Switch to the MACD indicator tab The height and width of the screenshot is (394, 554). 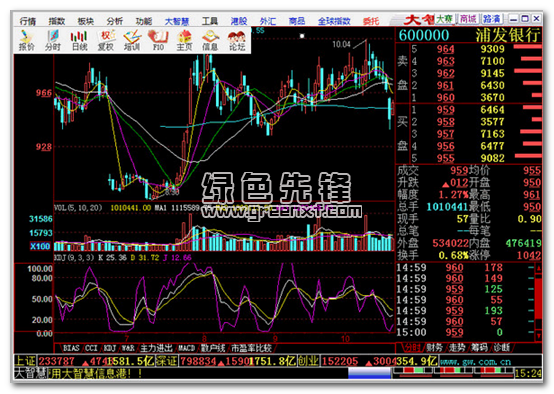point(186,348)
